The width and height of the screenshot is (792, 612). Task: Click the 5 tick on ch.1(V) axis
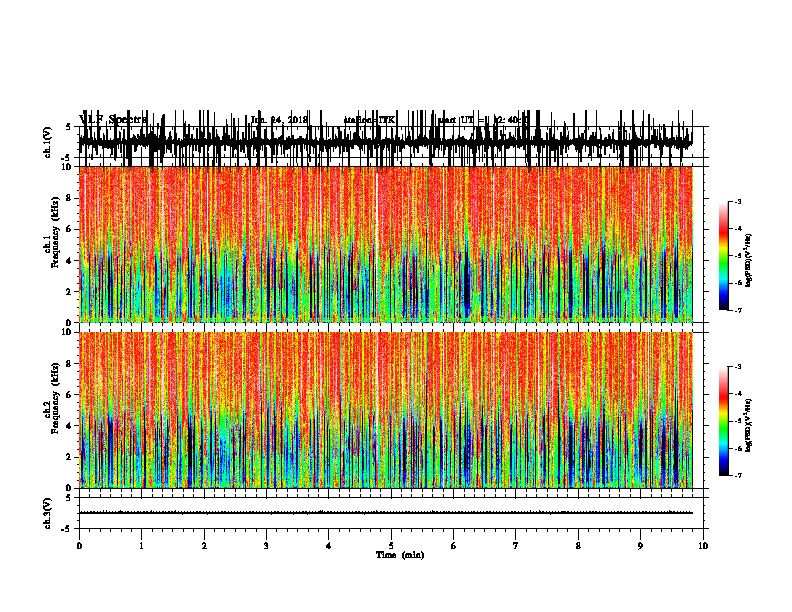pos(68,127)
